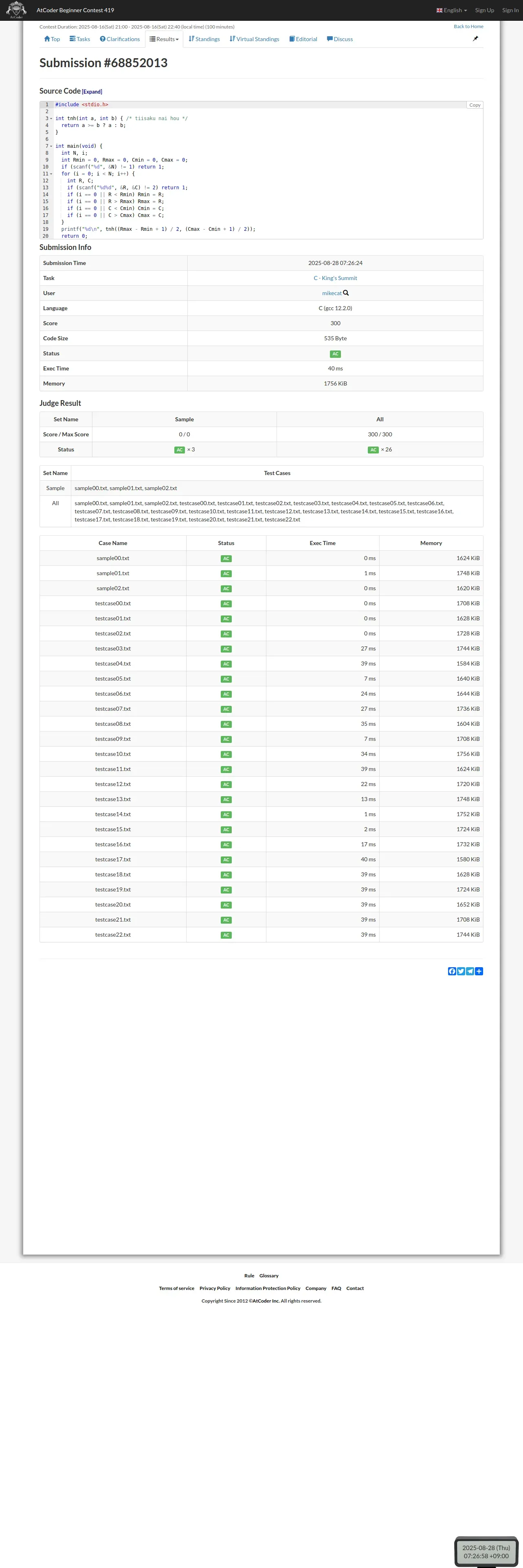Open the Top tab
The width and height of the screenshot is (523, 1568).
52,39
